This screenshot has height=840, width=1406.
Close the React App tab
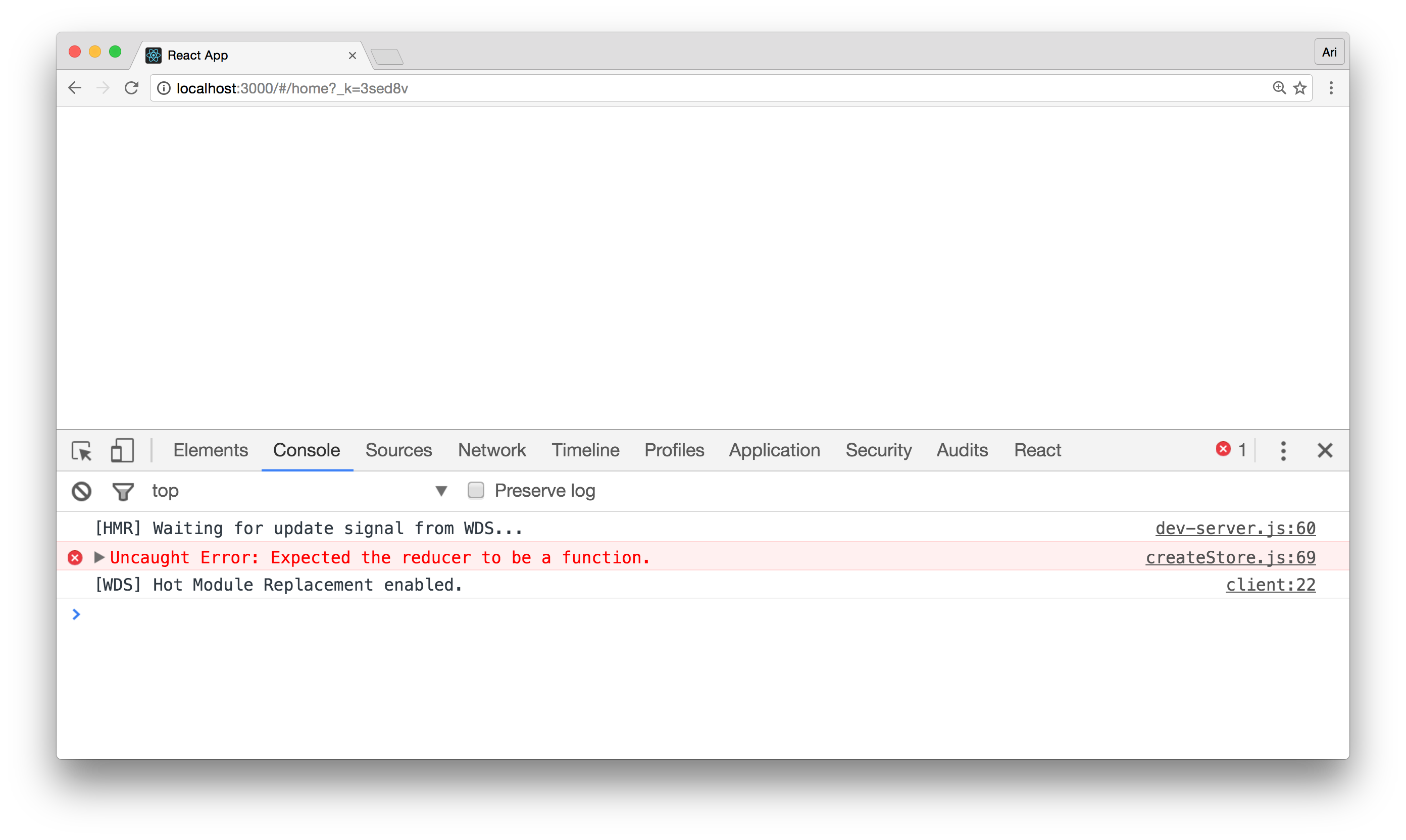[352, 56]
